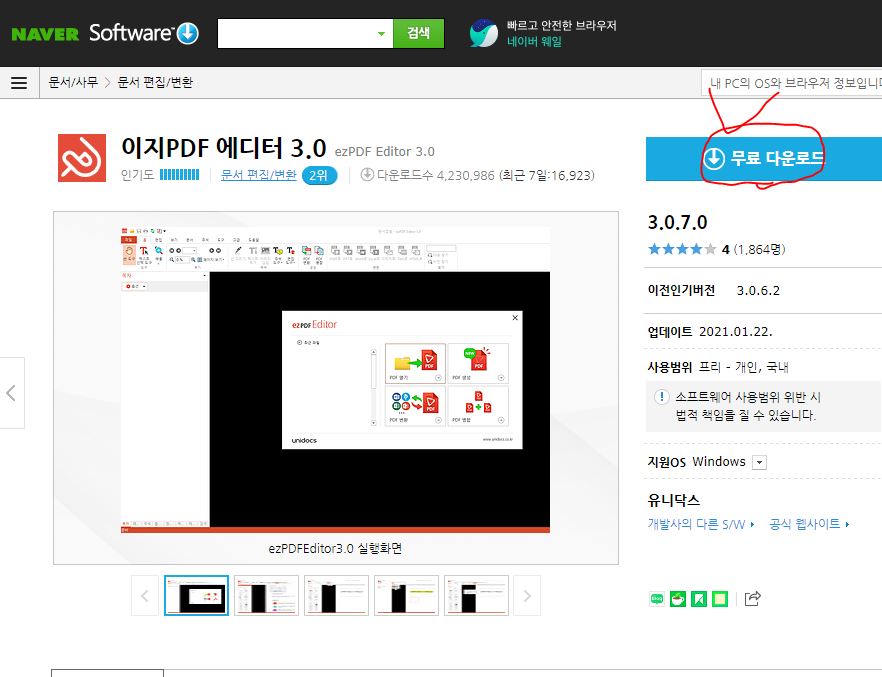Click the thumbnail strip next arrow
Viewport: 882px width, 677px height.
(x=527, y=595)
